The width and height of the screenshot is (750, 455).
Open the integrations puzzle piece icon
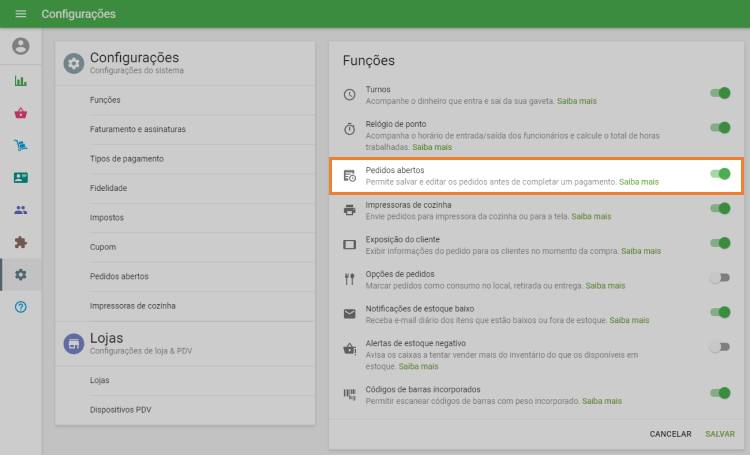(21, 242)
